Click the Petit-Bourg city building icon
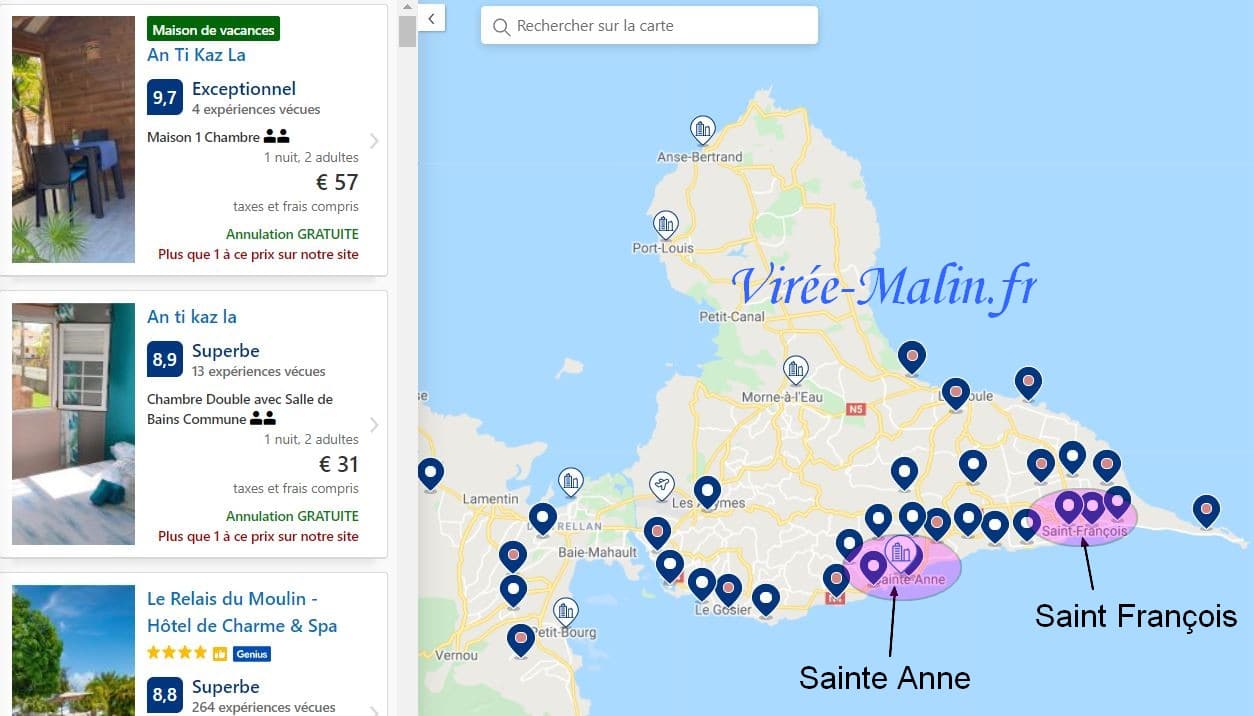The image size is (1254, 716). [x=566, y=610]
